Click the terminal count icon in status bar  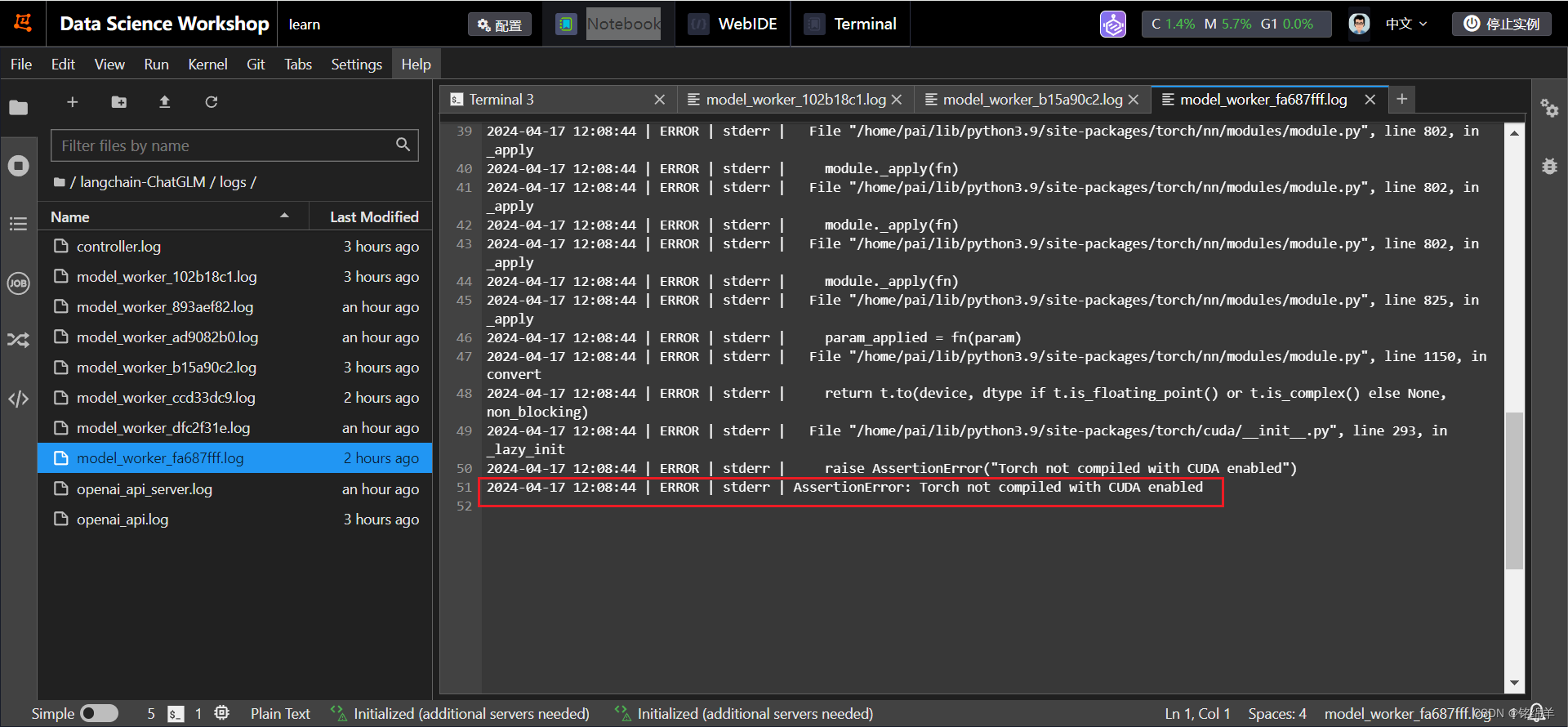(x=176, y=714)
